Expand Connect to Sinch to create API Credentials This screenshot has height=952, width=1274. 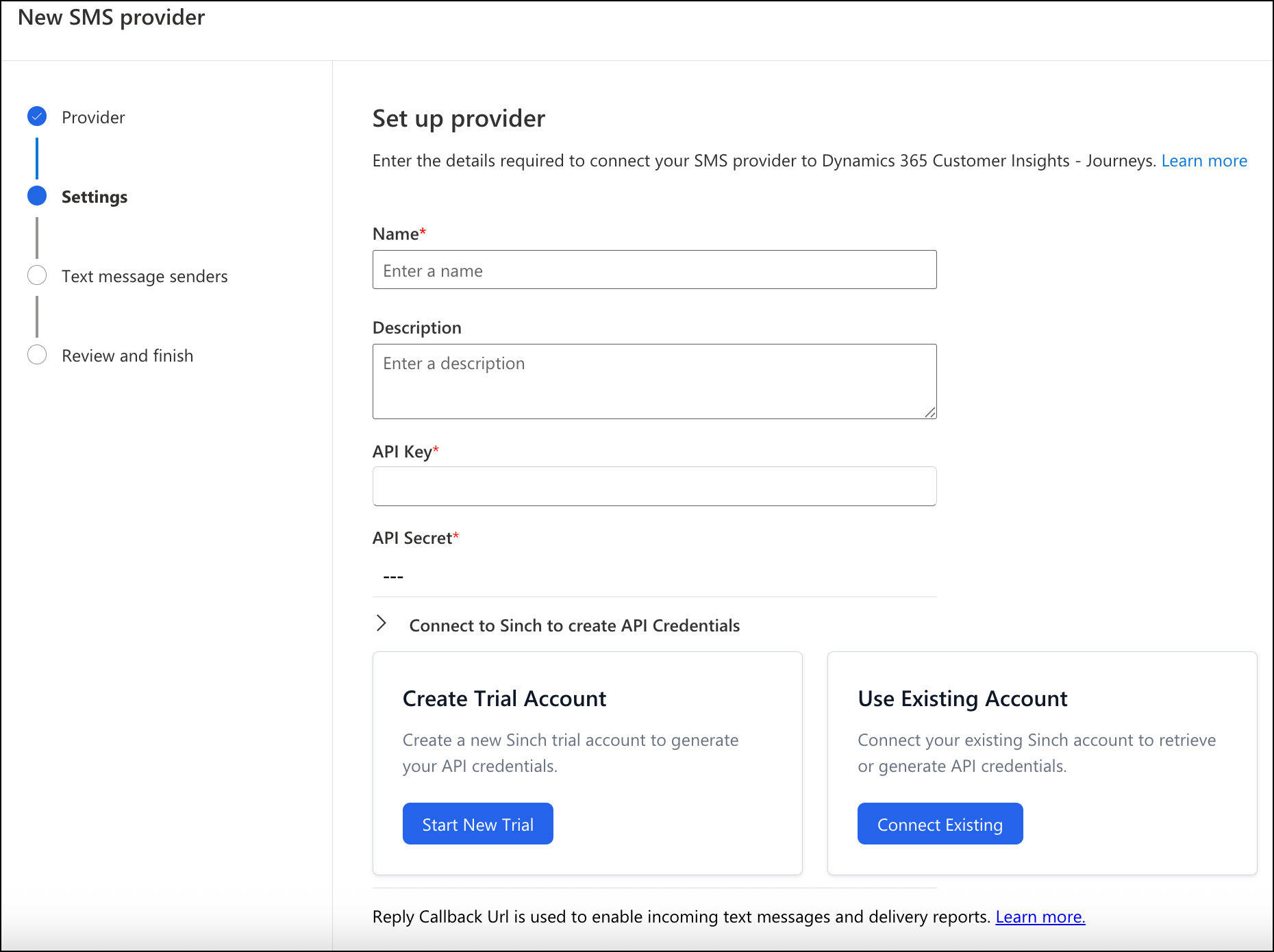click(x=381, y=624)
